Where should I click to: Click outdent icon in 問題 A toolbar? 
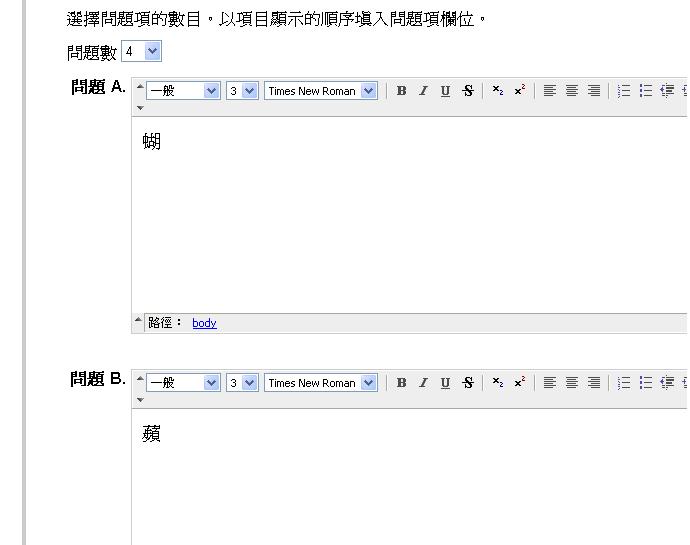[x=667, y=91]
